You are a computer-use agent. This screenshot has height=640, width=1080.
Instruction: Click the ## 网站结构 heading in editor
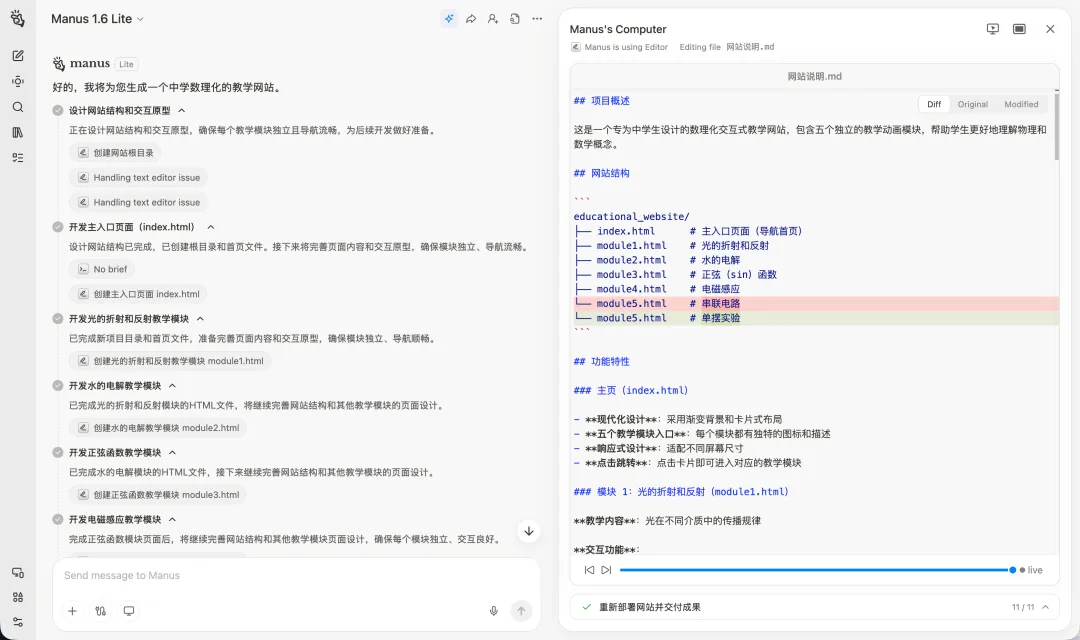tap(601, 173)
